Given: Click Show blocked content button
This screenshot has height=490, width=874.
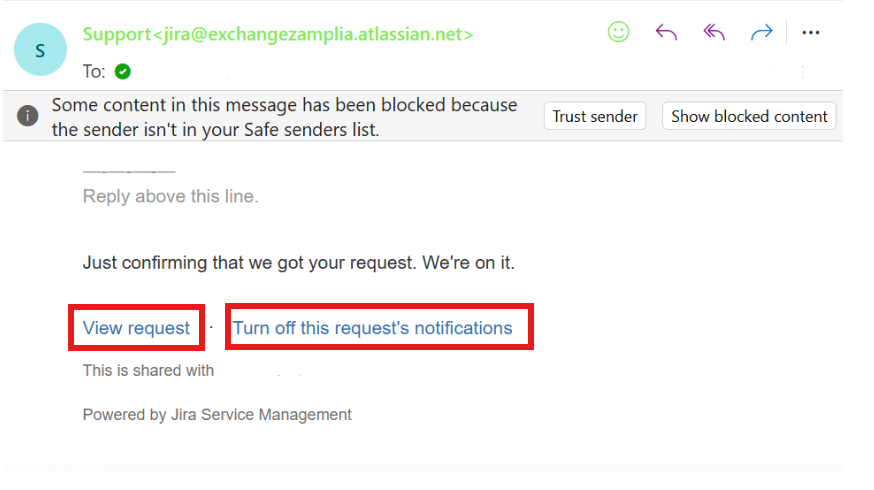Looking at the screenshot, I should 749,116.
